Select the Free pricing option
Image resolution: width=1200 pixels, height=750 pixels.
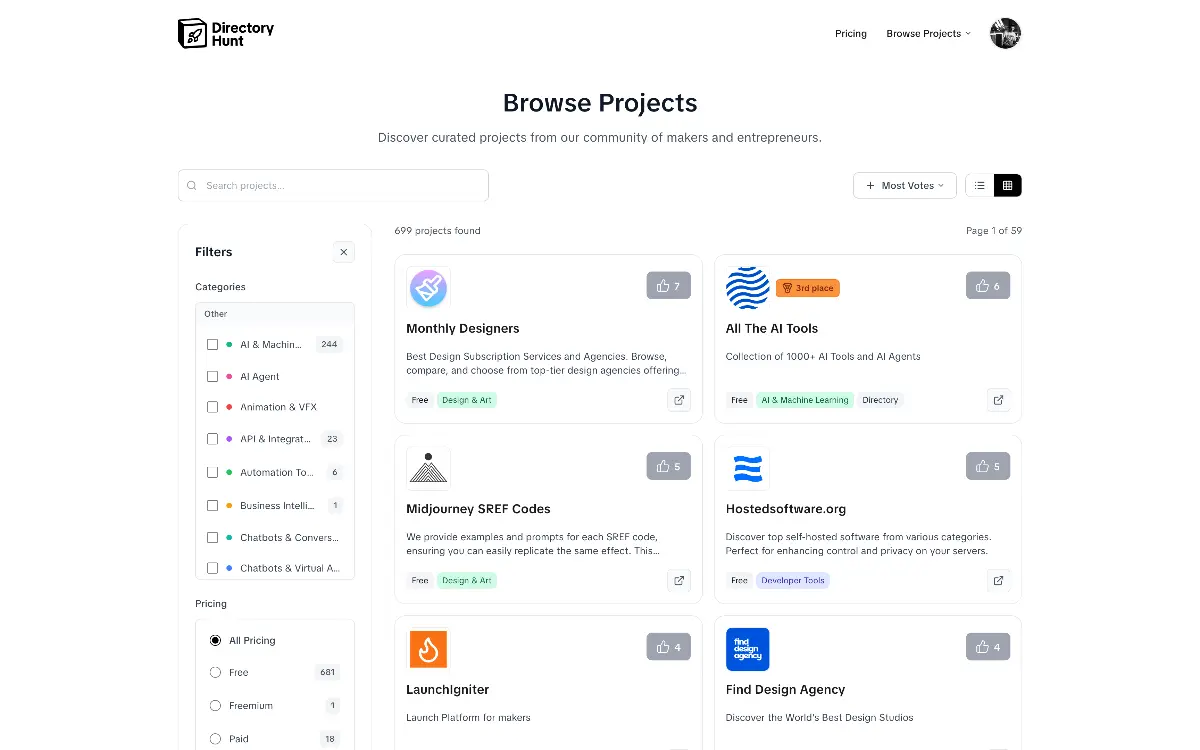215,673
